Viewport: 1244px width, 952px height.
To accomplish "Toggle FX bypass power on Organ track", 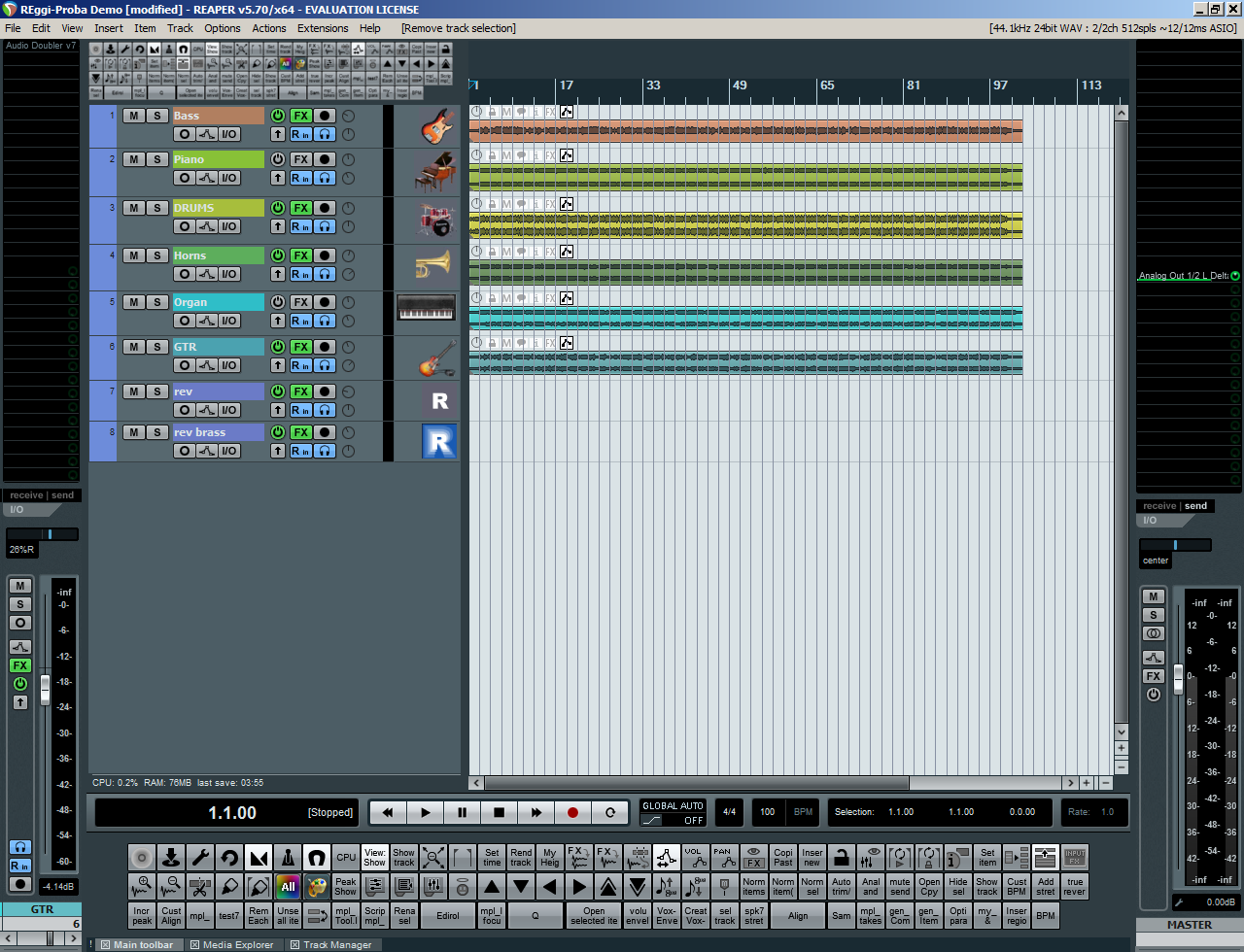I will [278, 302].
